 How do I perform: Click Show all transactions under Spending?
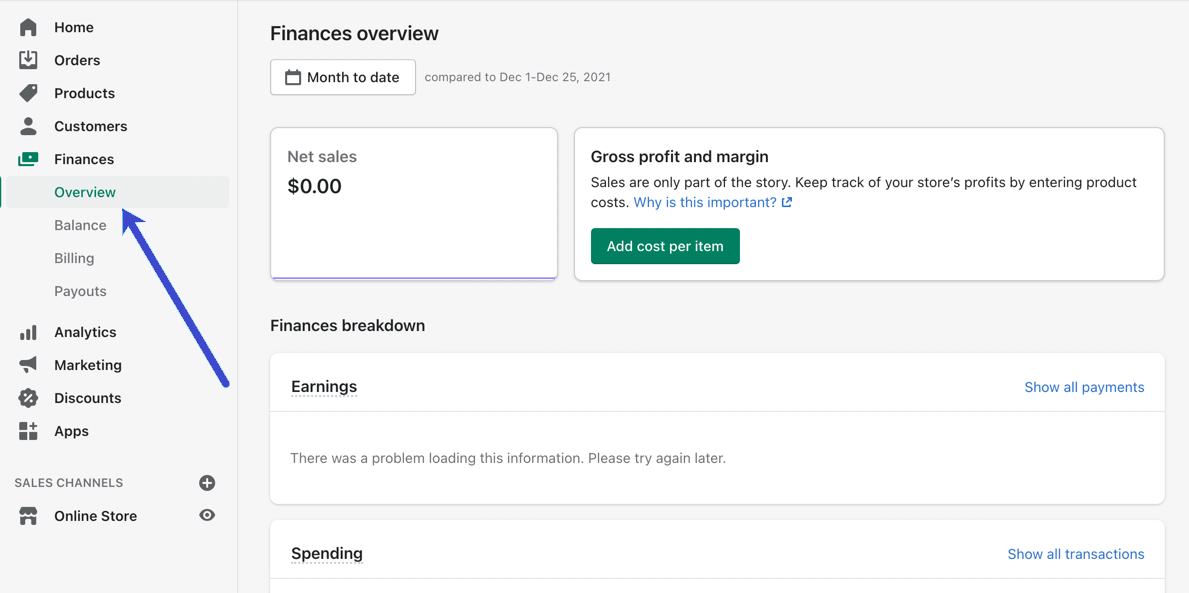[x=1076, y=553]
